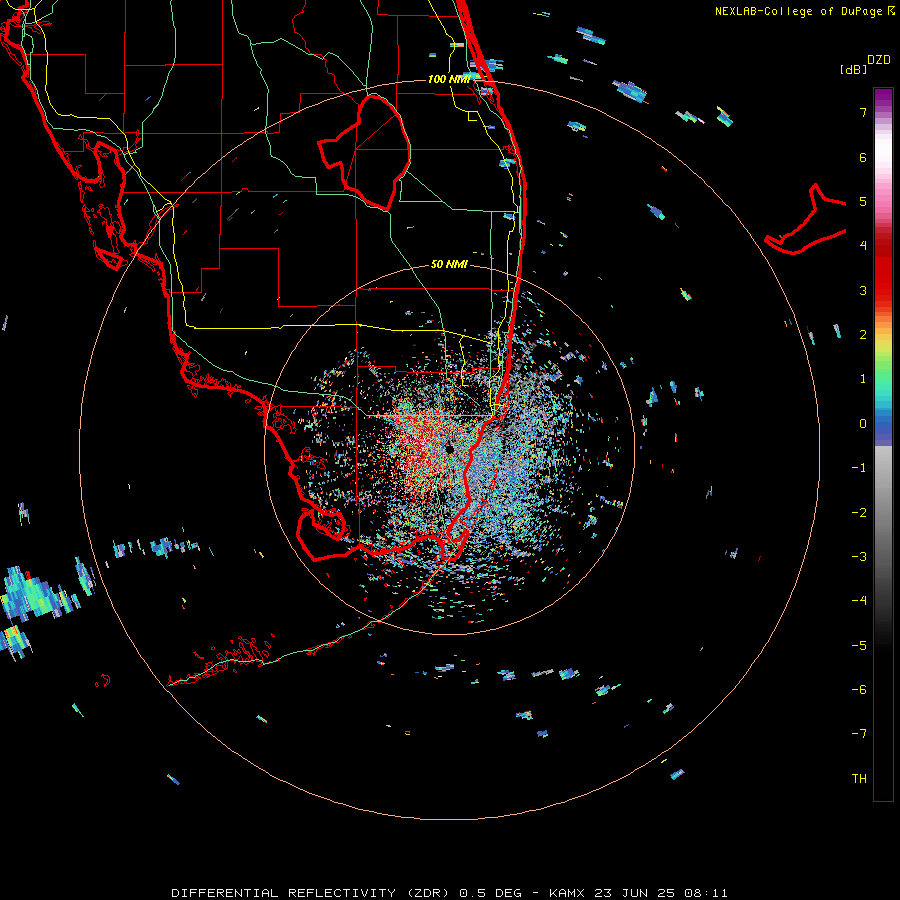900x900 pixels.
Task: Click the 100 NMI range ring label
Action: (x=449, y=79)
